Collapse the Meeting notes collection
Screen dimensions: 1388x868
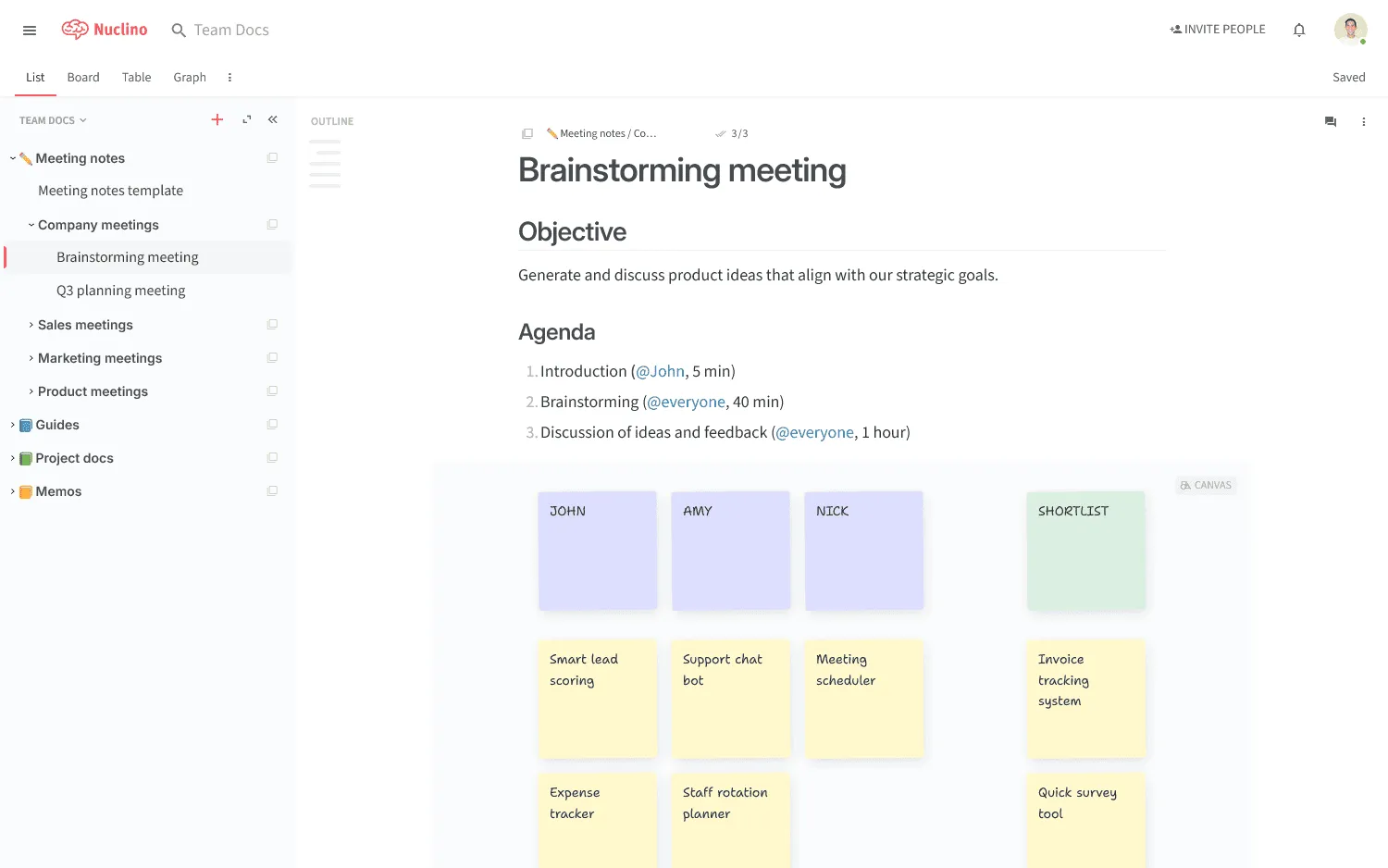pos(13,158)
